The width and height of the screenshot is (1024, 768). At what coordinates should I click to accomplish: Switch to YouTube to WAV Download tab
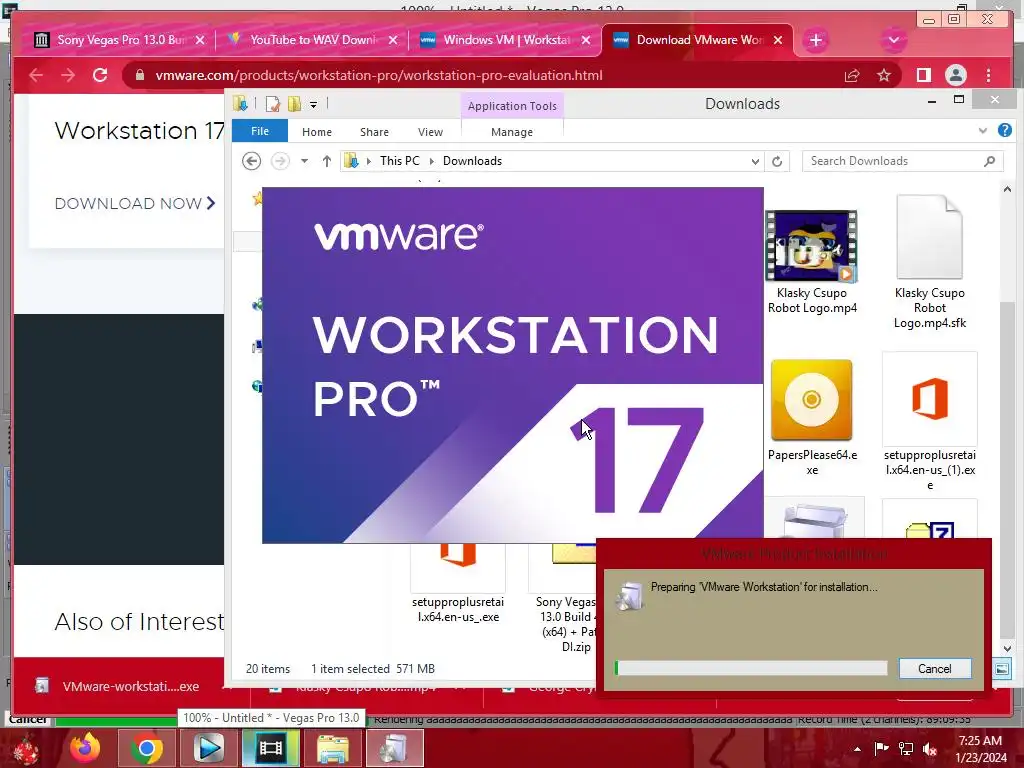coord(313,40)
